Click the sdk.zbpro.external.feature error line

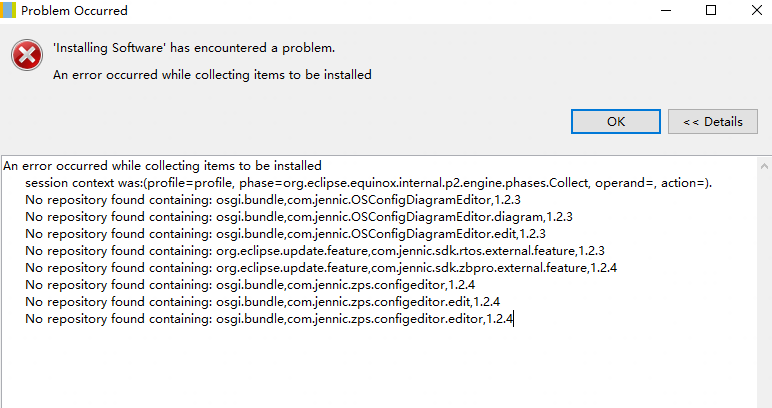pos(321,267)
